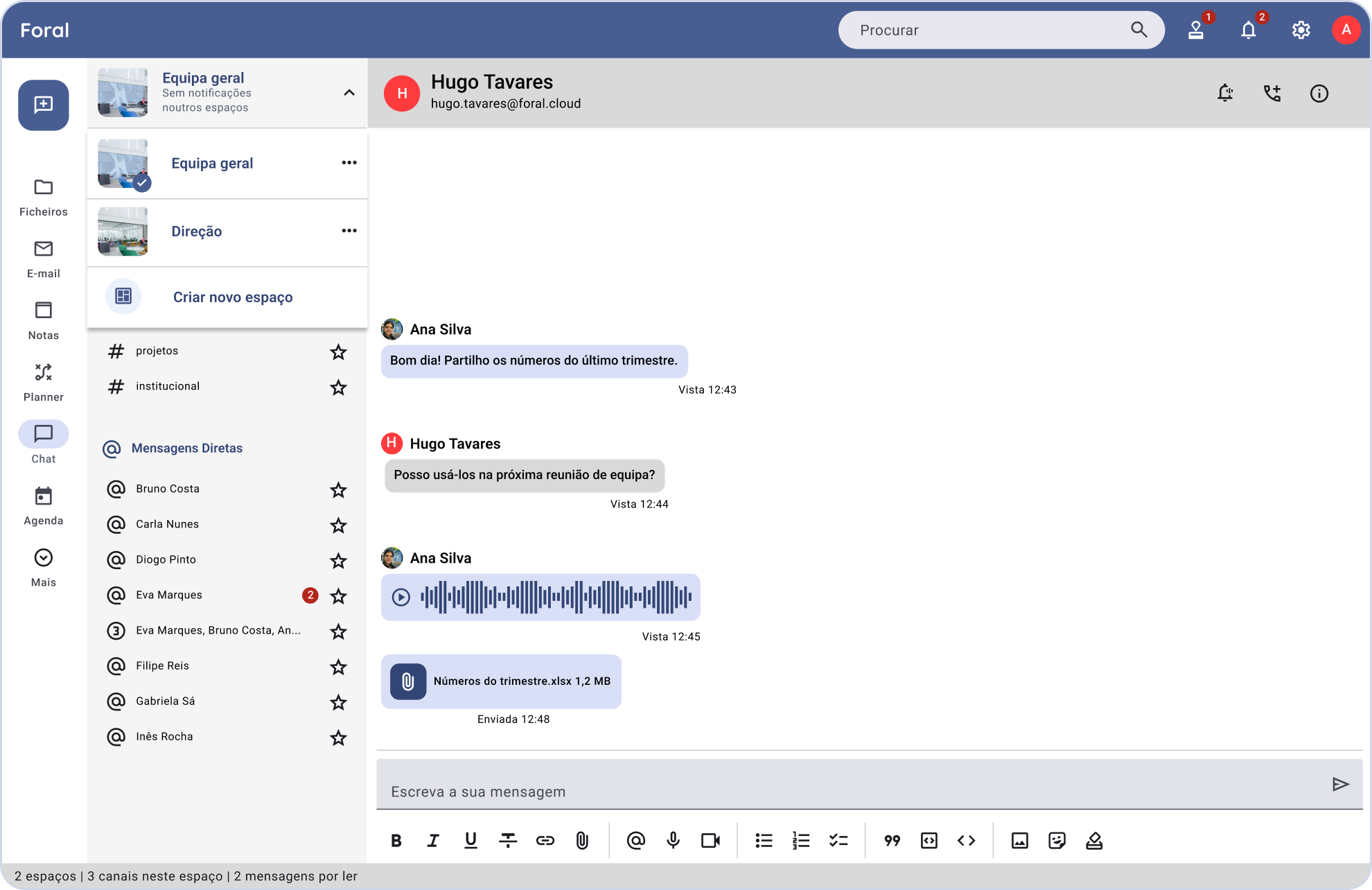Click Criar novo espaço
The width and height of the screenshot is (1372, 890).
227,297
